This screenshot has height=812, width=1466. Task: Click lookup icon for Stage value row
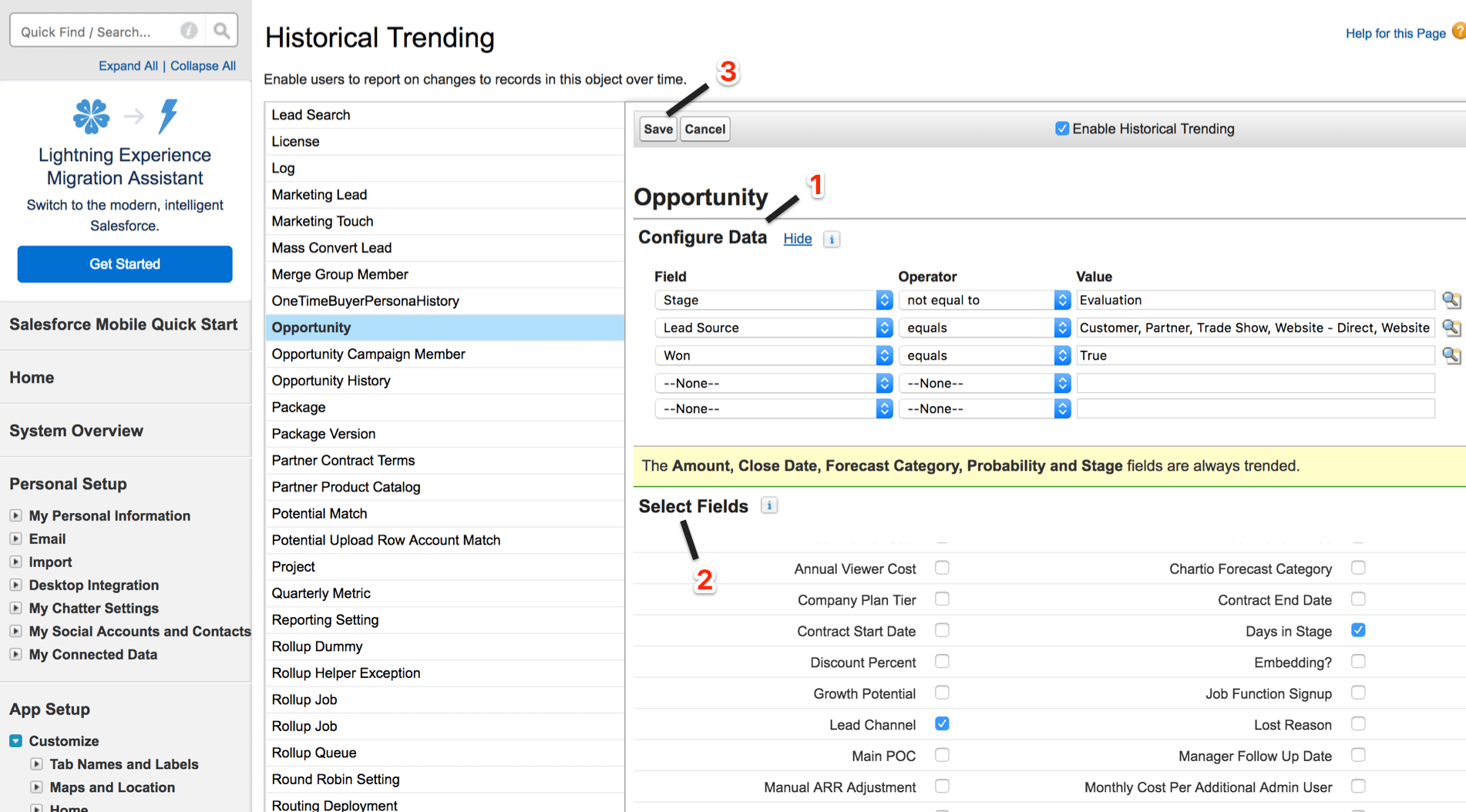pyautogui.click(x=1451, y=300)
